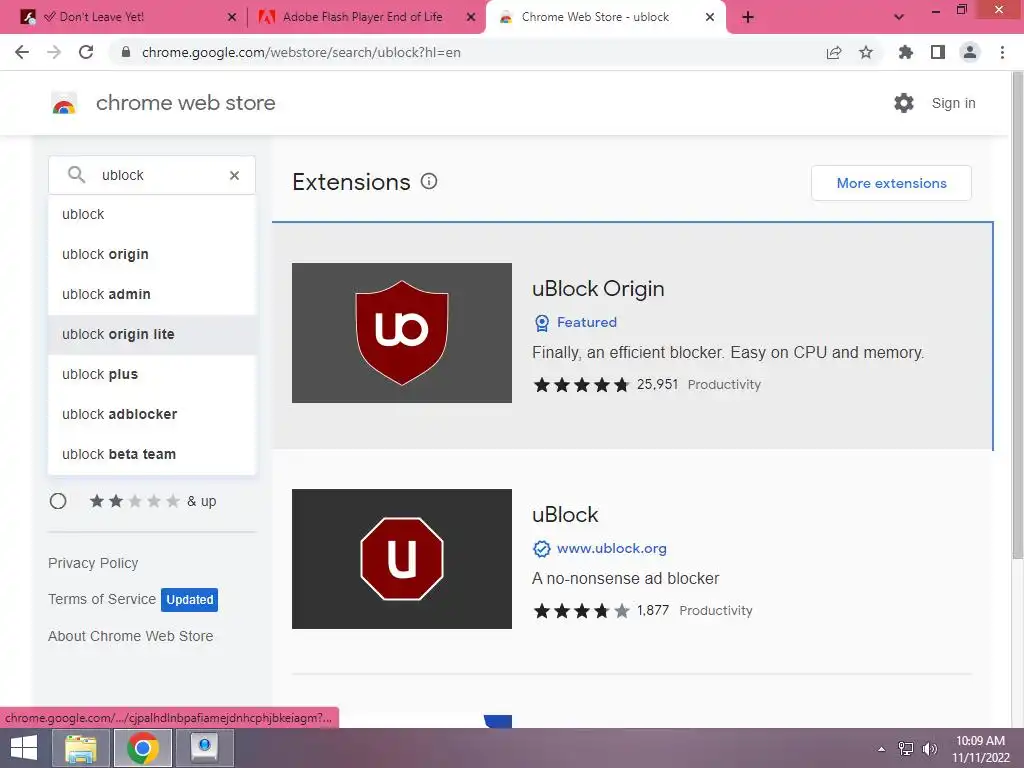
Task: Open Chrome three-dot menu
Action: 1002,52
